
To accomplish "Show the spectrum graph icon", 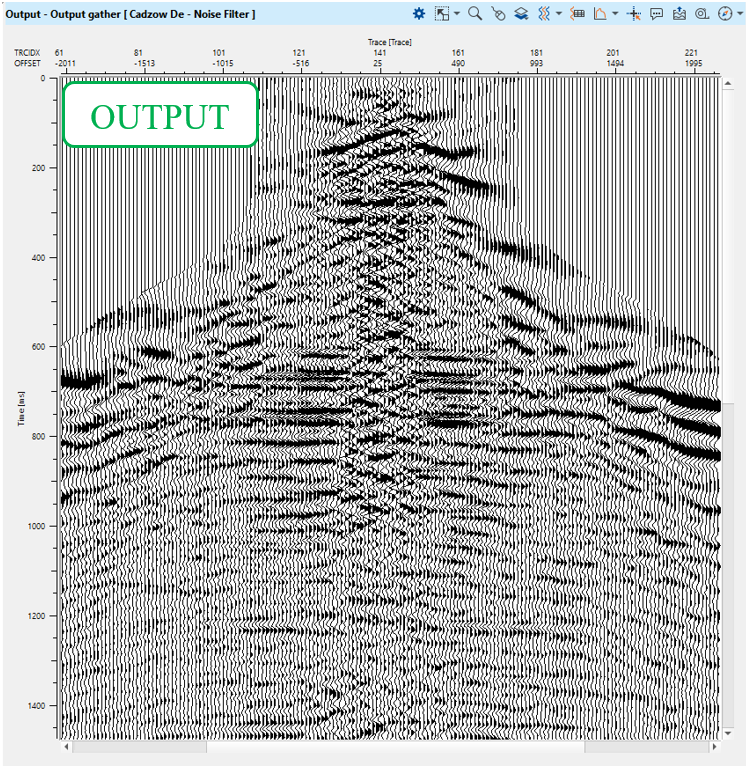I will click(x=600, y=14).
